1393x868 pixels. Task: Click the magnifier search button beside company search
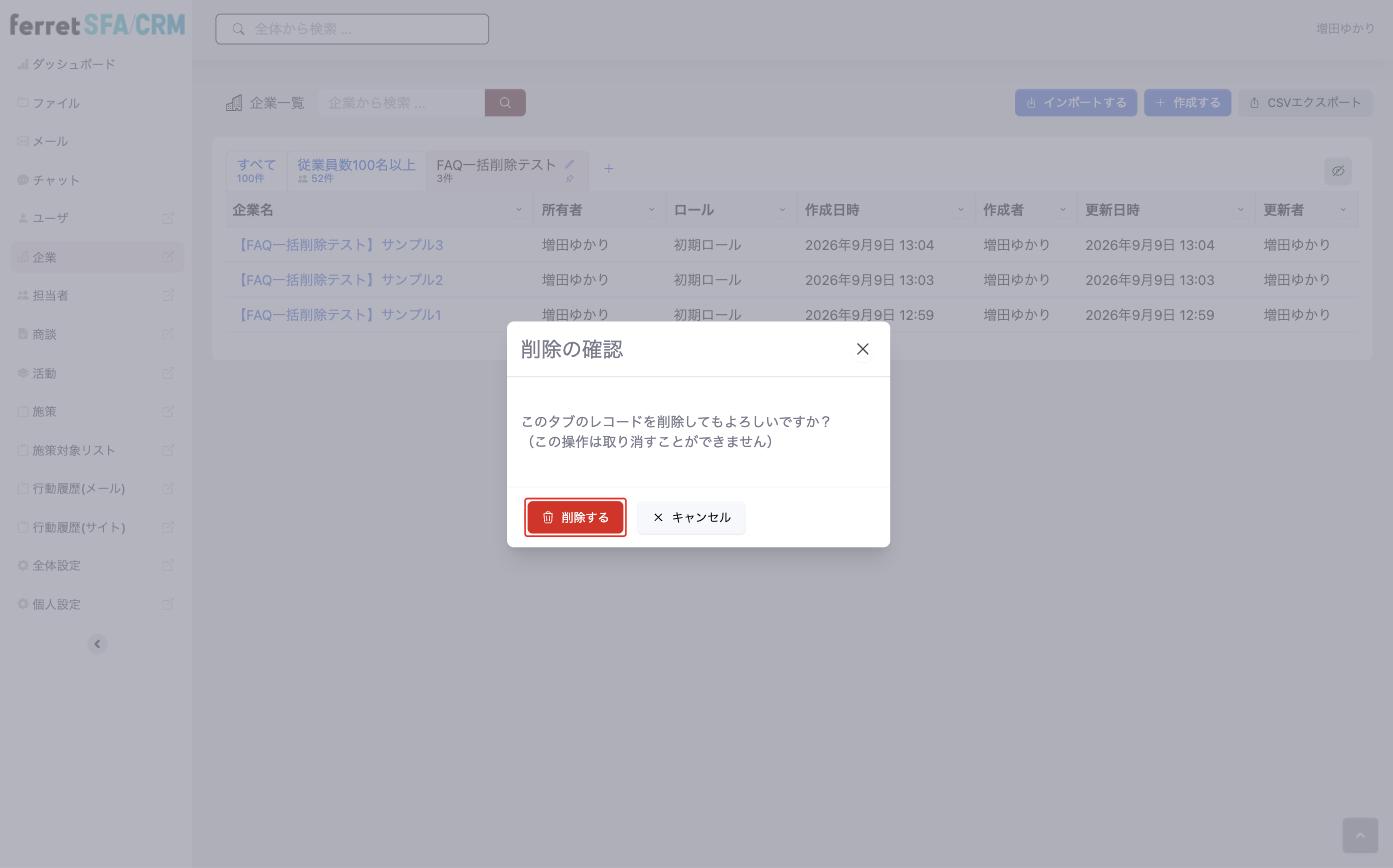pos(505,103)
